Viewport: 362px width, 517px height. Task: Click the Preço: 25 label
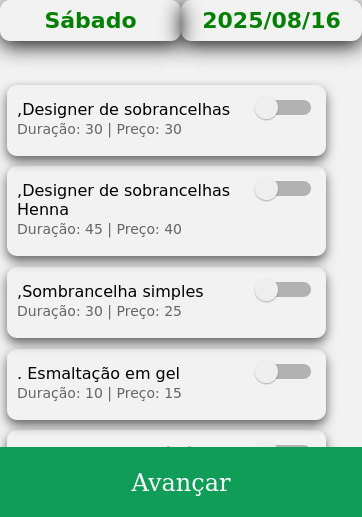[x=149, y=311]
